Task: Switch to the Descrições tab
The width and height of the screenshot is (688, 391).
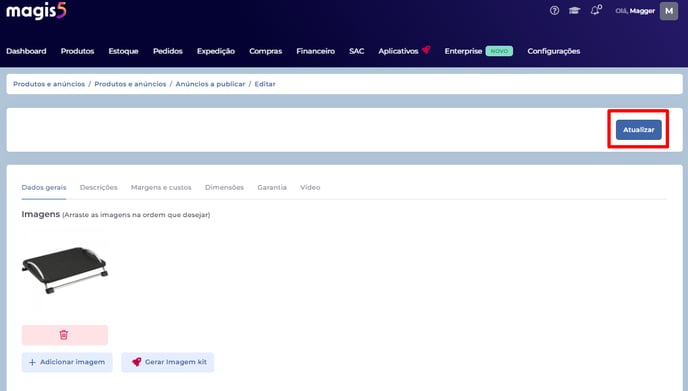Action: (x=98, y=187)
